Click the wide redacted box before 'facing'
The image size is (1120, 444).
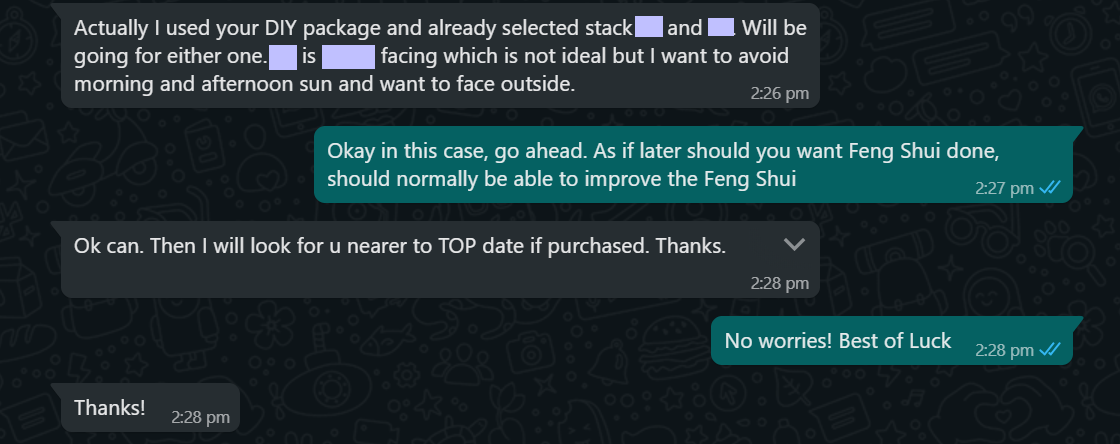coord(349,56)
